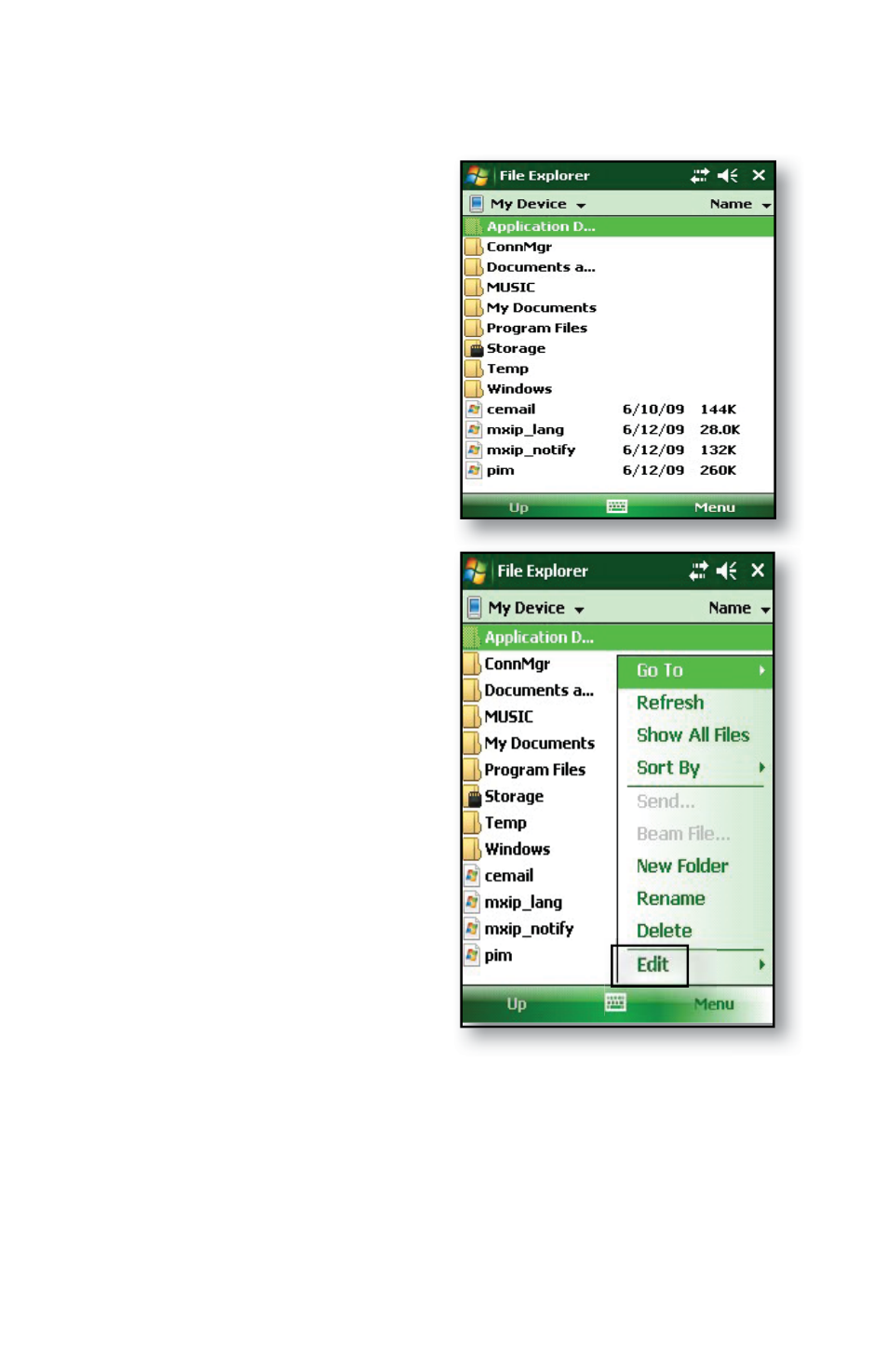
Task: Open My Documents folder in upper window
Action: click(x=542, y=307)
